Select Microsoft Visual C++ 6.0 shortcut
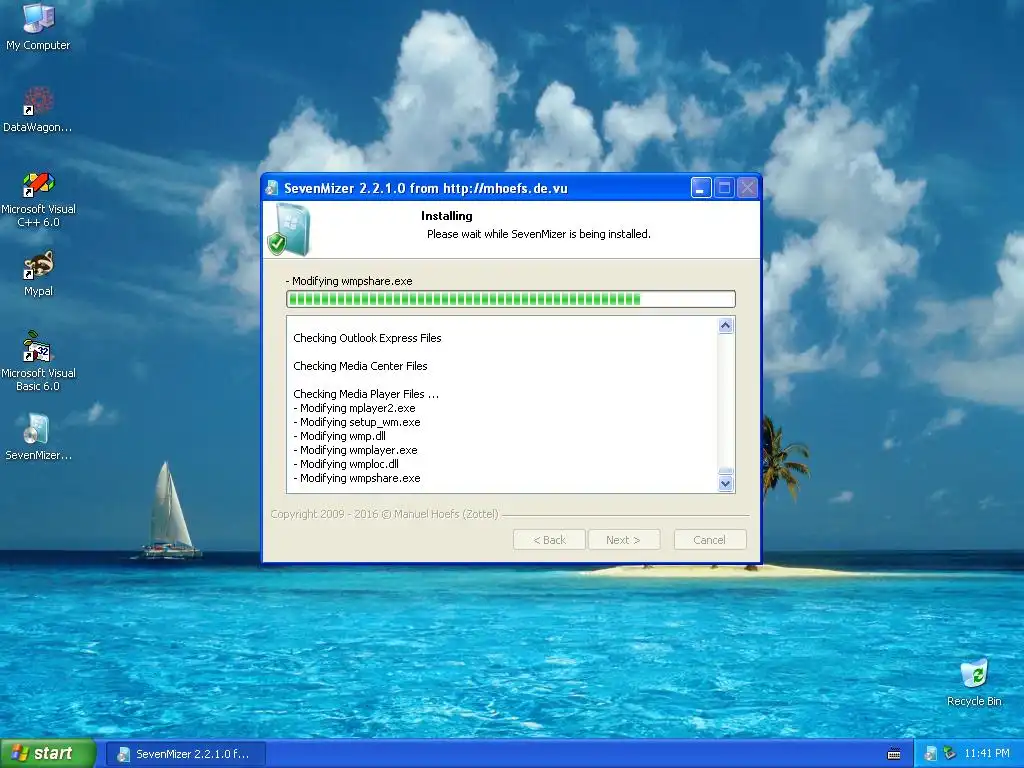This screenshot has width=1024, height=768. click(38, 199)
